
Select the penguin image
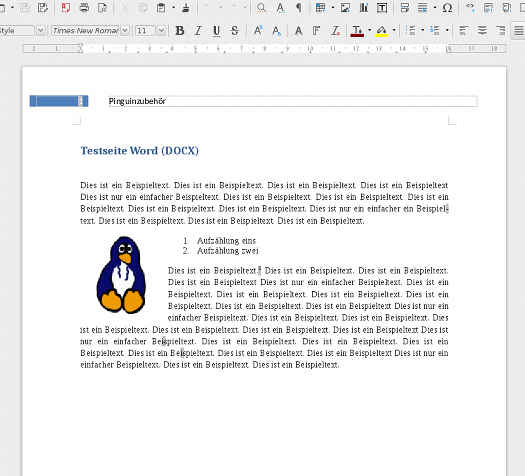122,275
